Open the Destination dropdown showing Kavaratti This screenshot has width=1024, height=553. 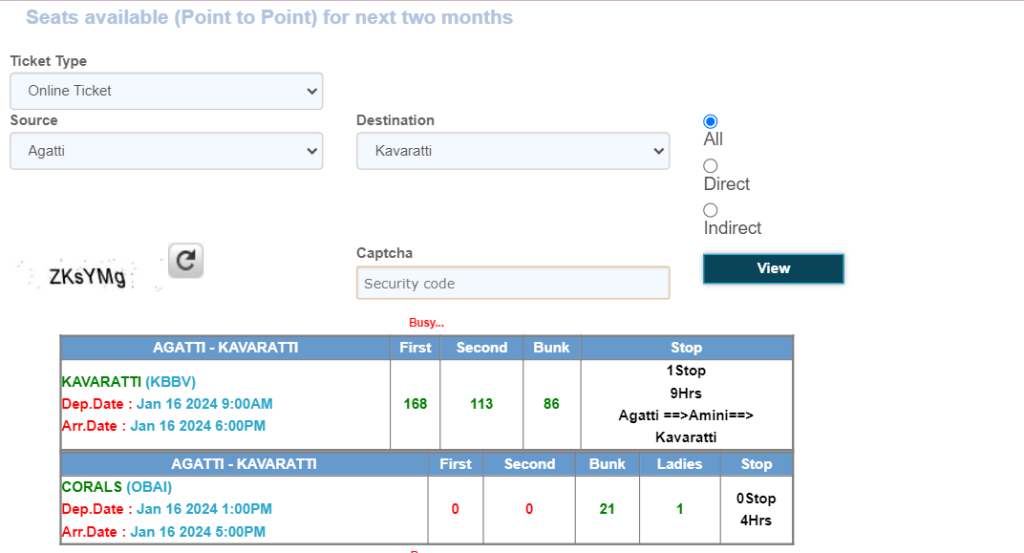pyautogui.click(x=512, y=151)
